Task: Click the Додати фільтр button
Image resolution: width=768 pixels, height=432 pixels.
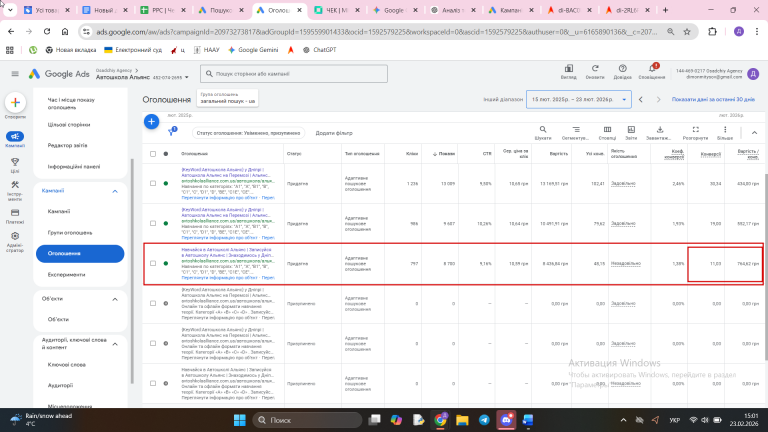Action: click(333, 132)
